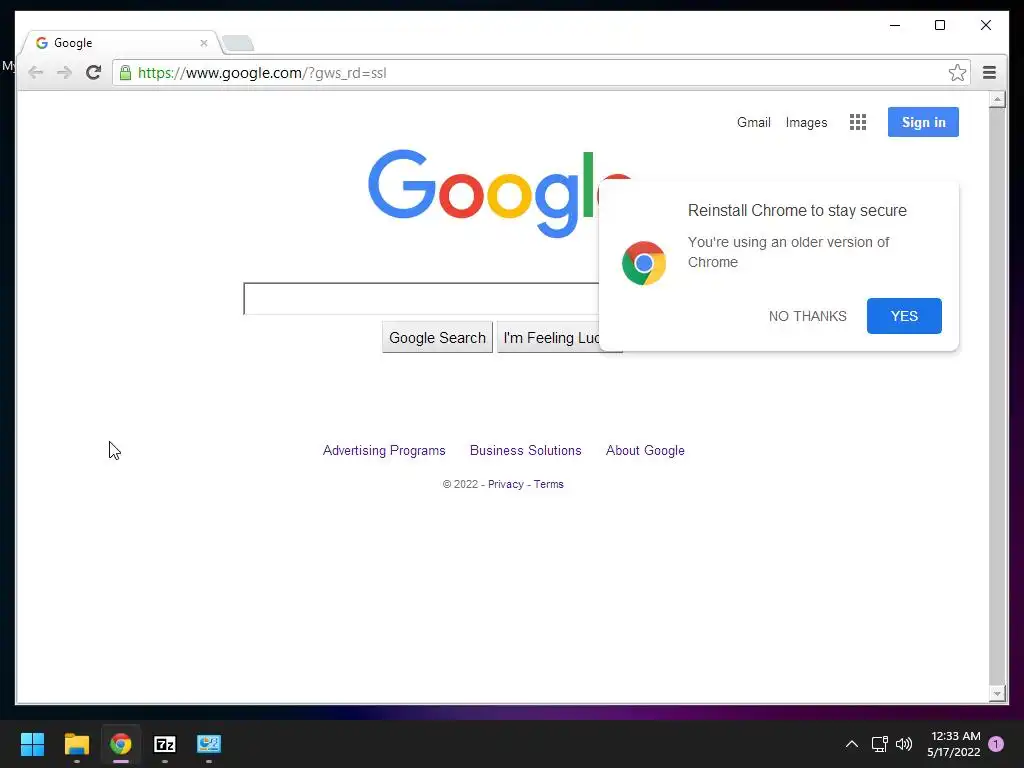Click the Google Search button
The image size is (1024, 768).
coord(437,337)
